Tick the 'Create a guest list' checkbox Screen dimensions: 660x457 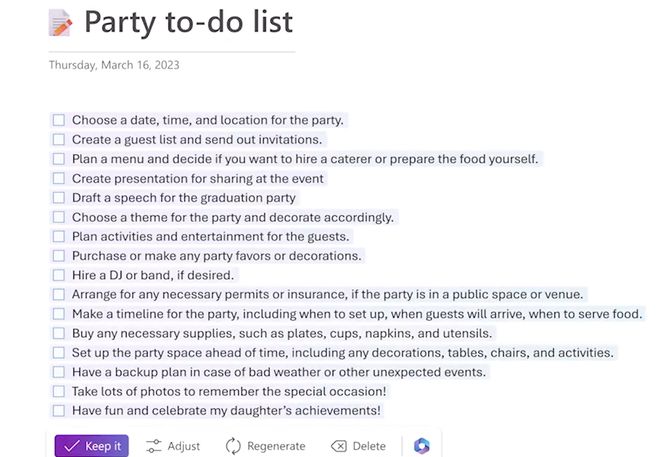point(59,140)
